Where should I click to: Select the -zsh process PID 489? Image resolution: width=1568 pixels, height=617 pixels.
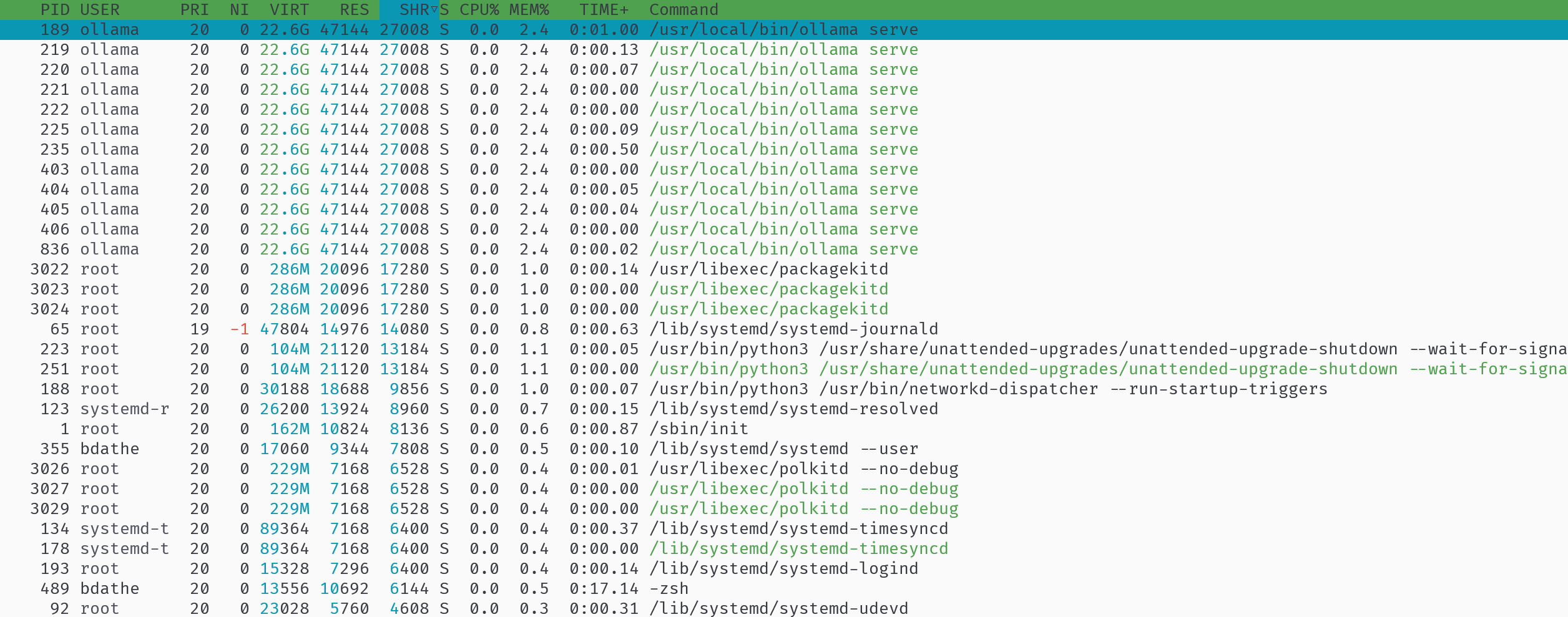(x=784, y=589)
